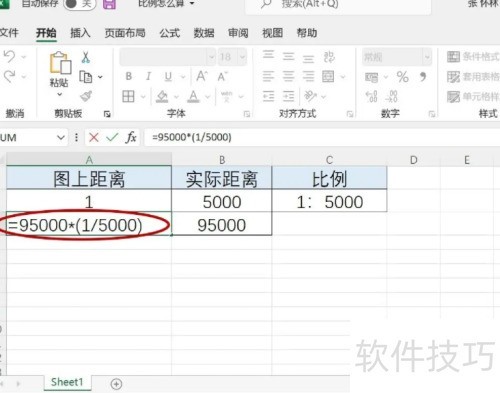
Task: Add a new sheet with plus button
Action: tap(116, 384)
